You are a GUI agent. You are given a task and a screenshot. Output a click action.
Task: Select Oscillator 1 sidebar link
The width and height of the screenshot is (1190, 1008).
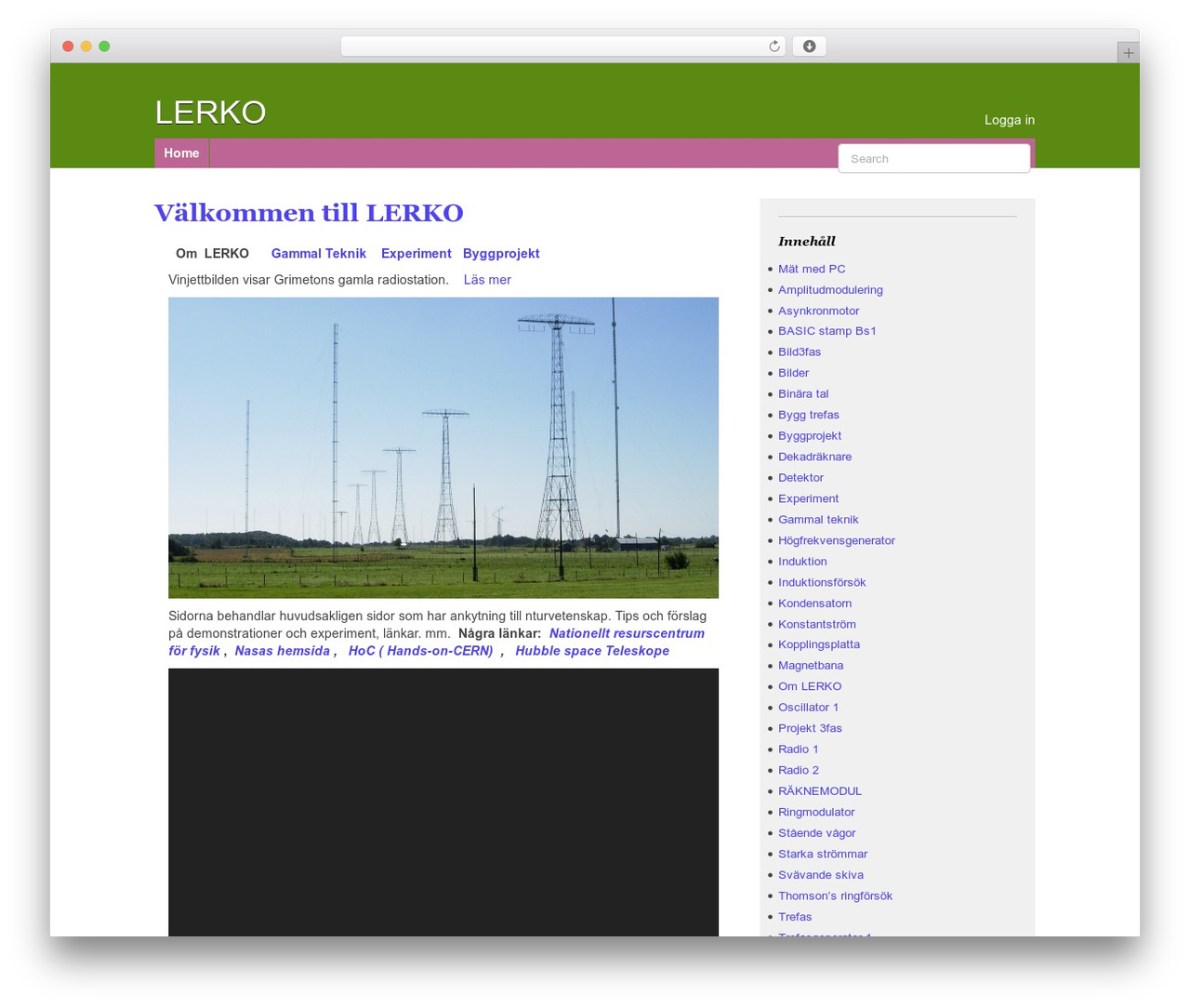coord(808,708)
